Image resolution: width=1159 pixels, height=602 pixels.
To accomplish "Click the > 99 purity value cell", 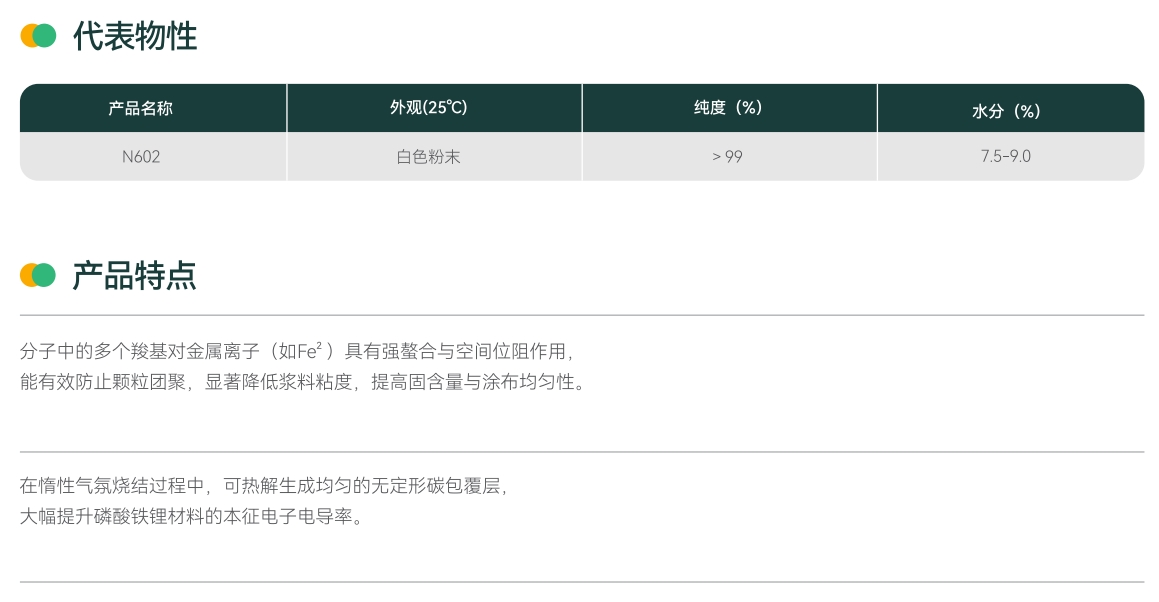I will pos(727,157).
